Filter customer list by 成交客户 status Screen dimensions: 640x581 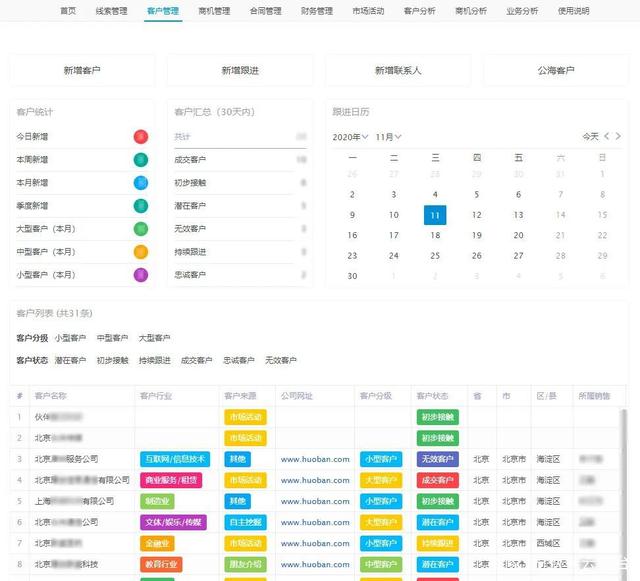[196, 360]
